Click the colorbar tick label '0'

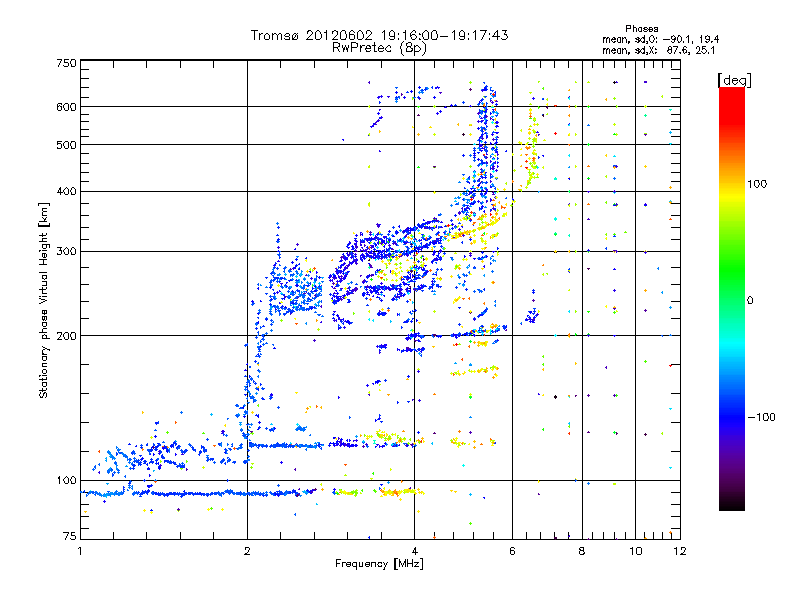750,301
